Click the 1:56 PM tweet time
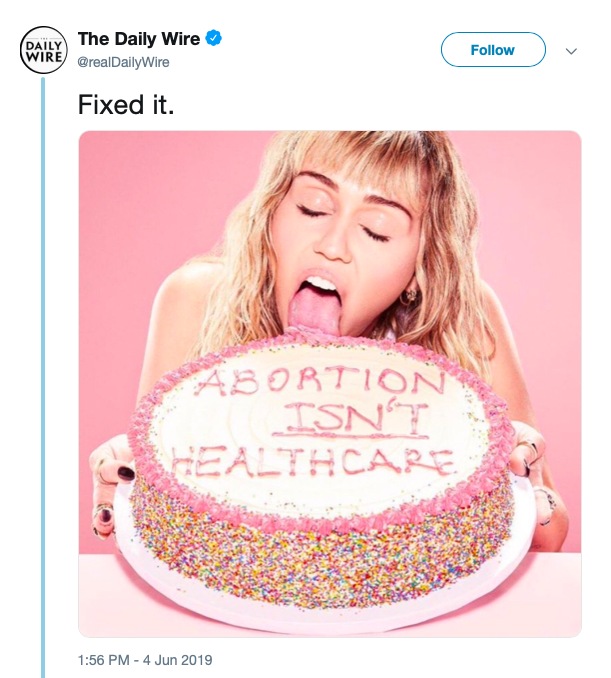The height and width of the screenshot is (678, 611). click(105, 660)
